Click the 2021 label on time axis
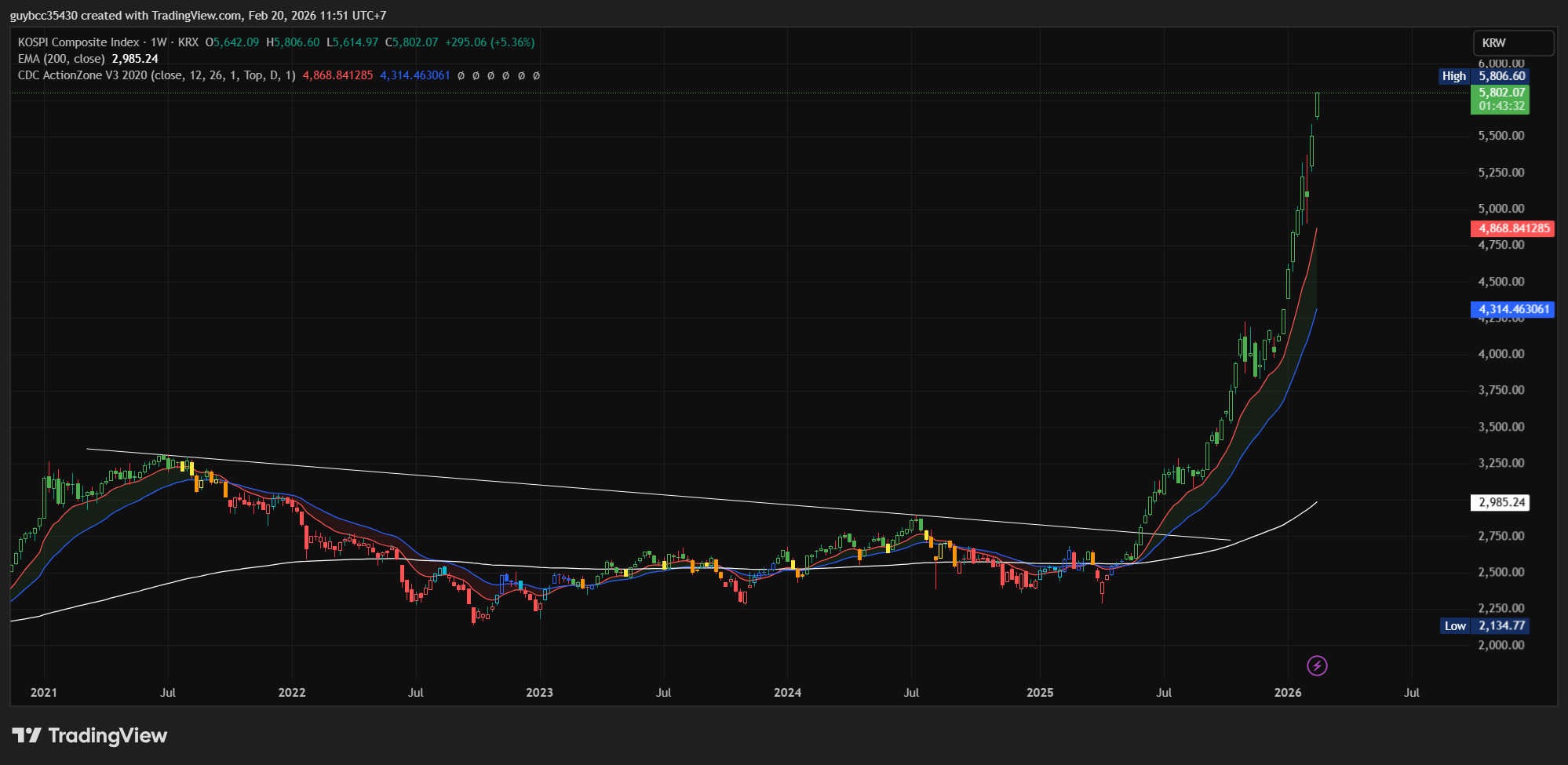 click(44, 693)
